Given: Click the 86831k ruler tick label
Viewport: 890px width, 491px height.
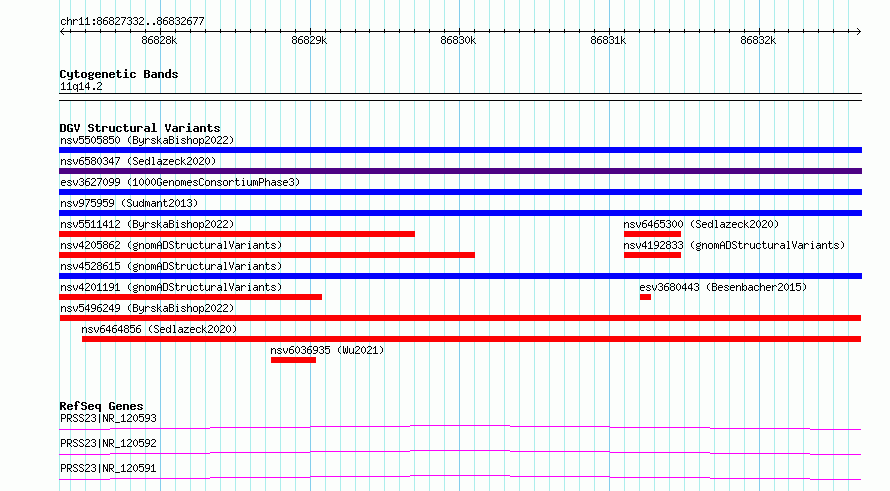Looking at the screenshot, I should pos(608,40).
